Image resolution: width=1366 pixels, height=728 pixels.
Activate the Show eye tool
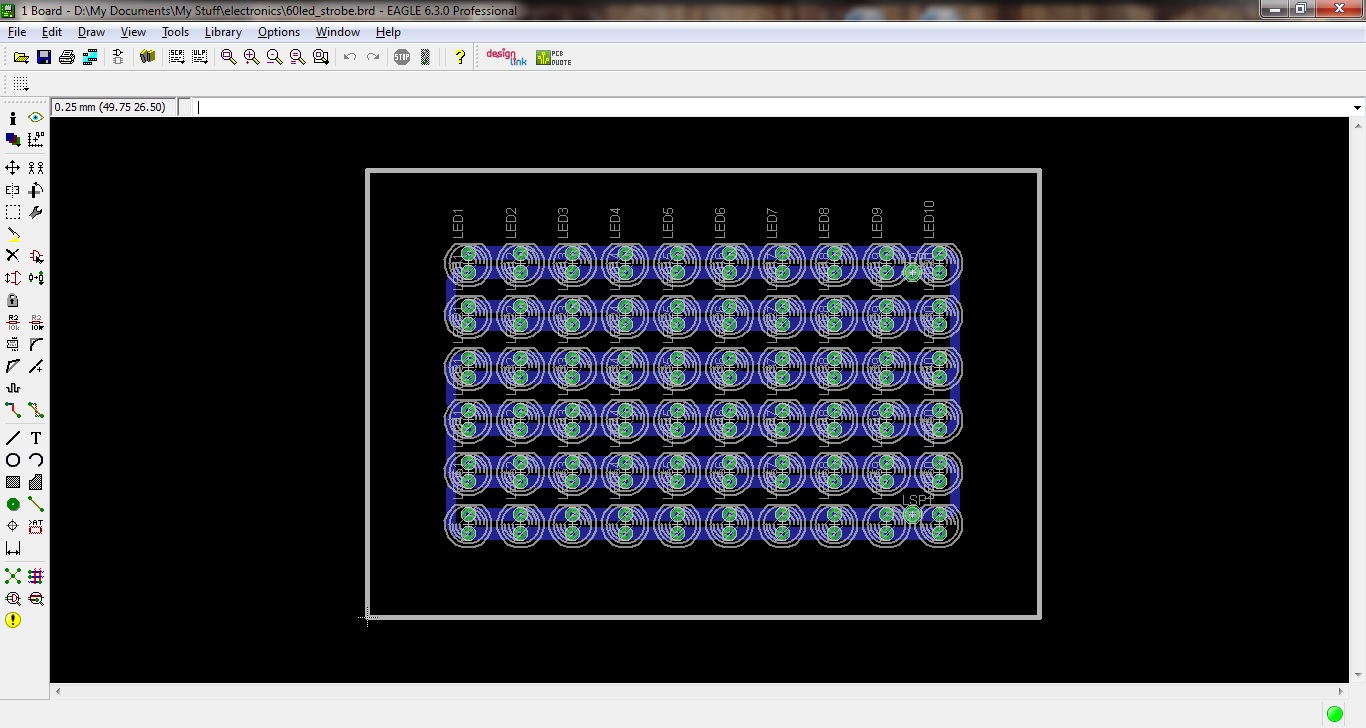35,117
